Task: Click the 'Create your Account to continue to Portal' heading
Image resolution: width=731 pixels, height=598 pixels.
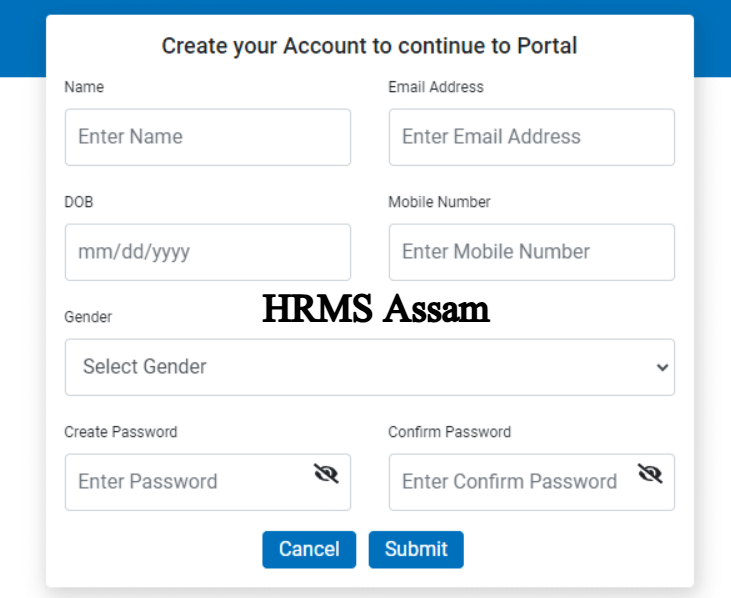Action: 369,46
